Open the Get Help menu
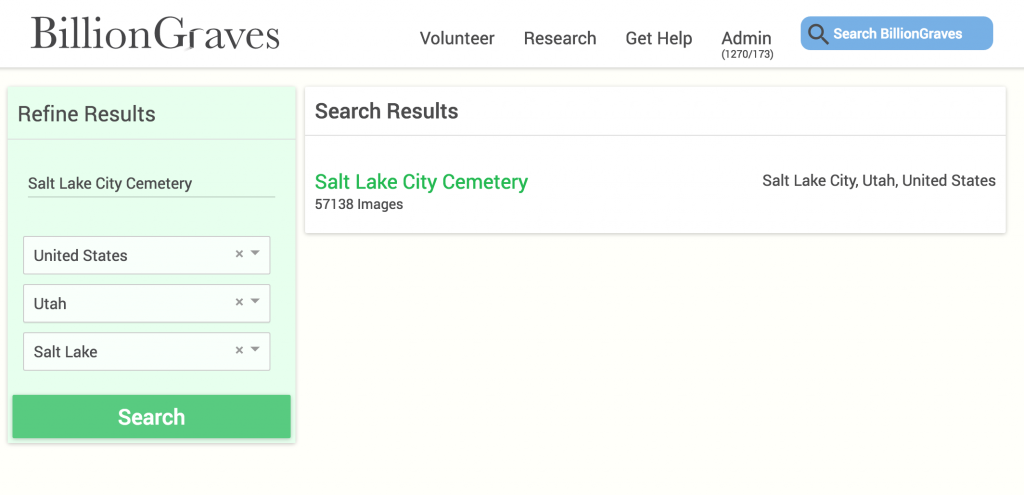1024x495 pixels. pyautogui.click(x=659, y=38)
